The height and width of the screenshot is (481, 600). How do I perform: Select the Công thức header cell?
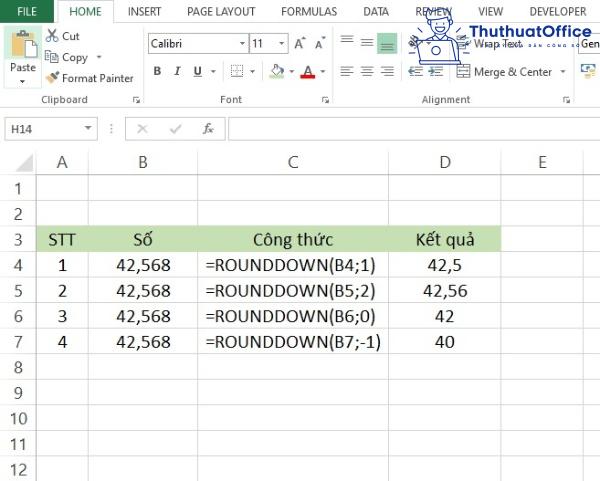click(x=293, y=240)
